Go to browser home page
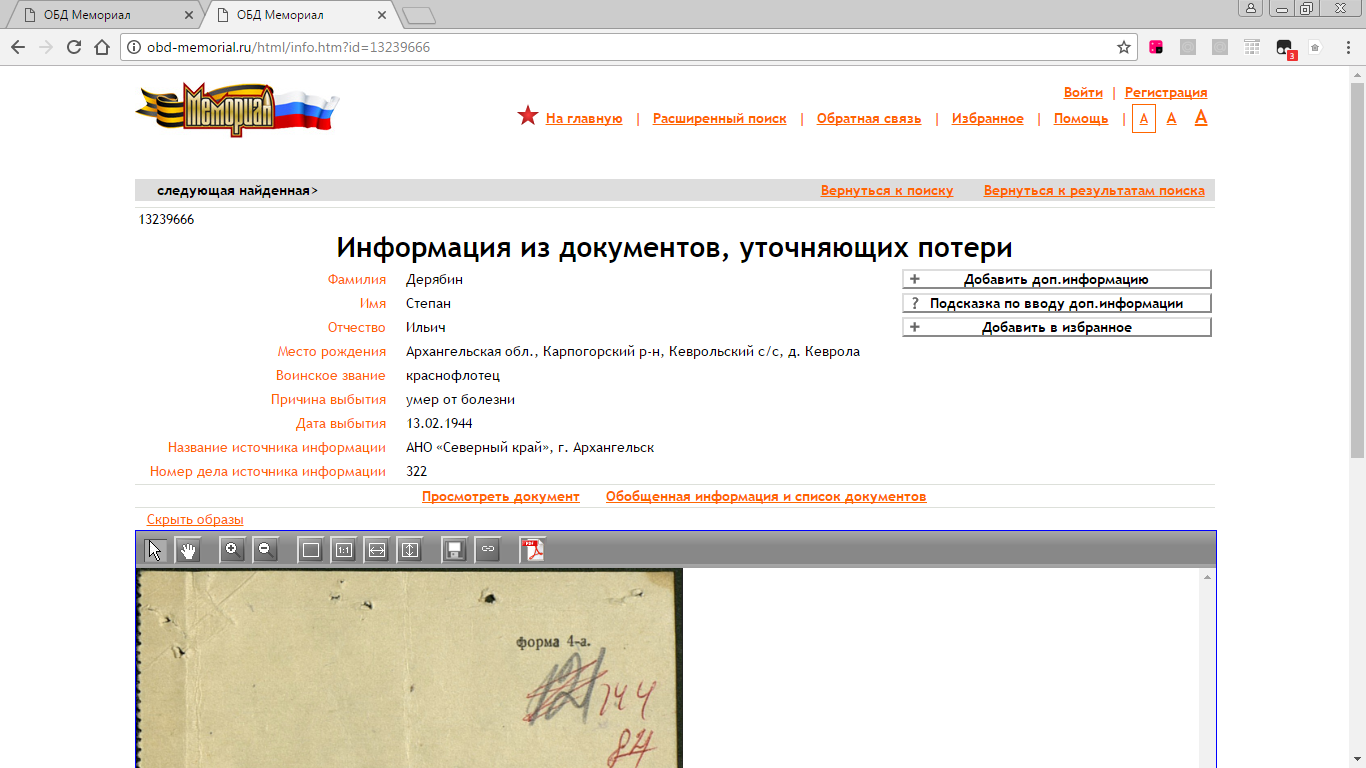Viewport: 1366px width, 768px height. 101,47
